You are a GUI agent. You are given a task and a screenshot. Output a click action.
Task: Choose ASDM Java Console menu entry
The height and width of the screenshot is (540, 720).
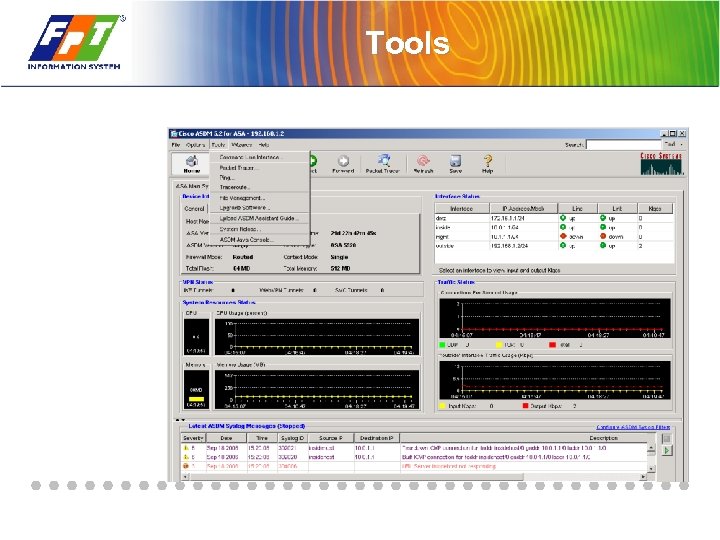pyautogui.click(x=259, y=240)
